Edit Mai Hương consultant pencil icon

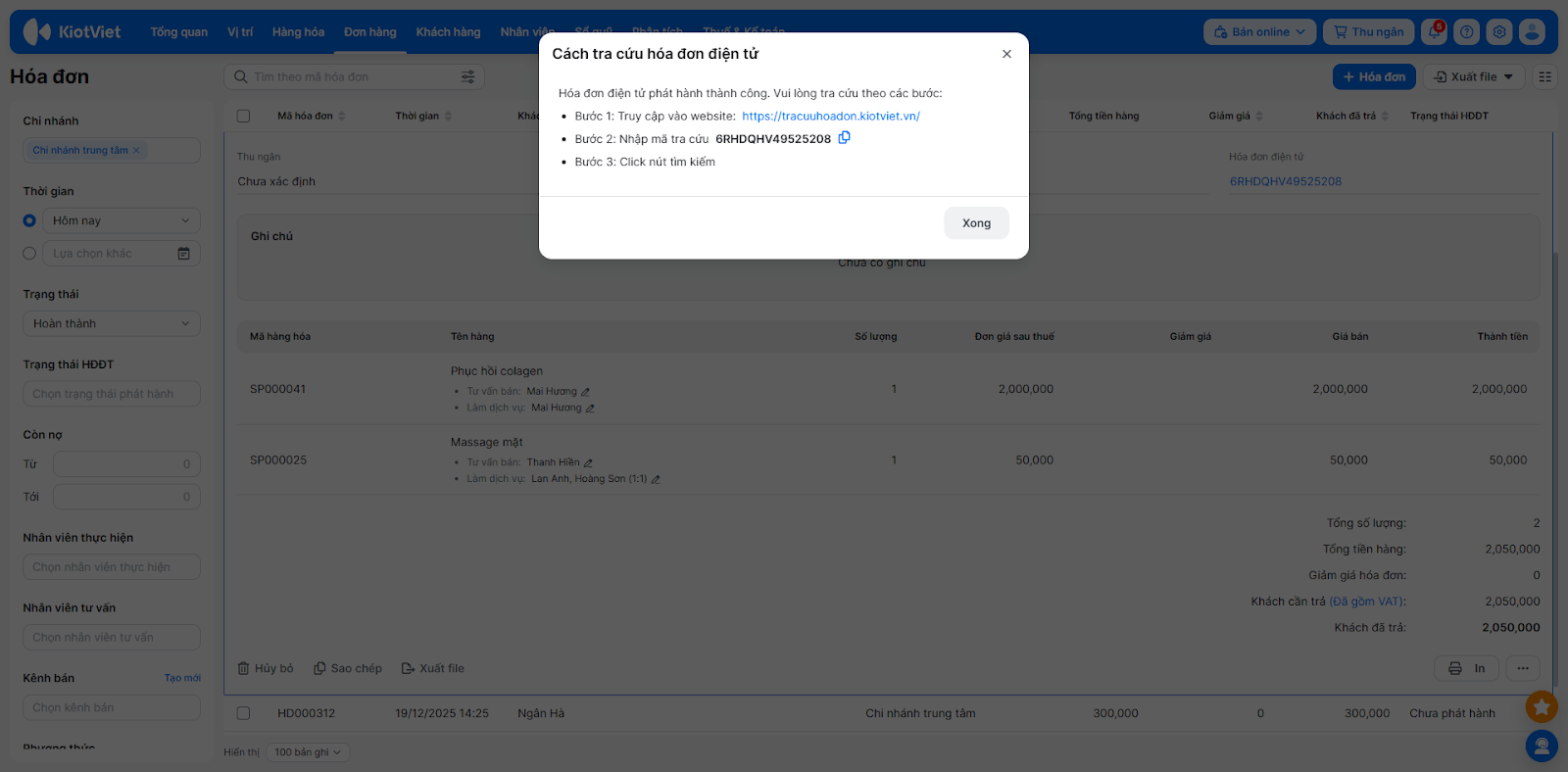pyautogui.click(x=585, y=392)
